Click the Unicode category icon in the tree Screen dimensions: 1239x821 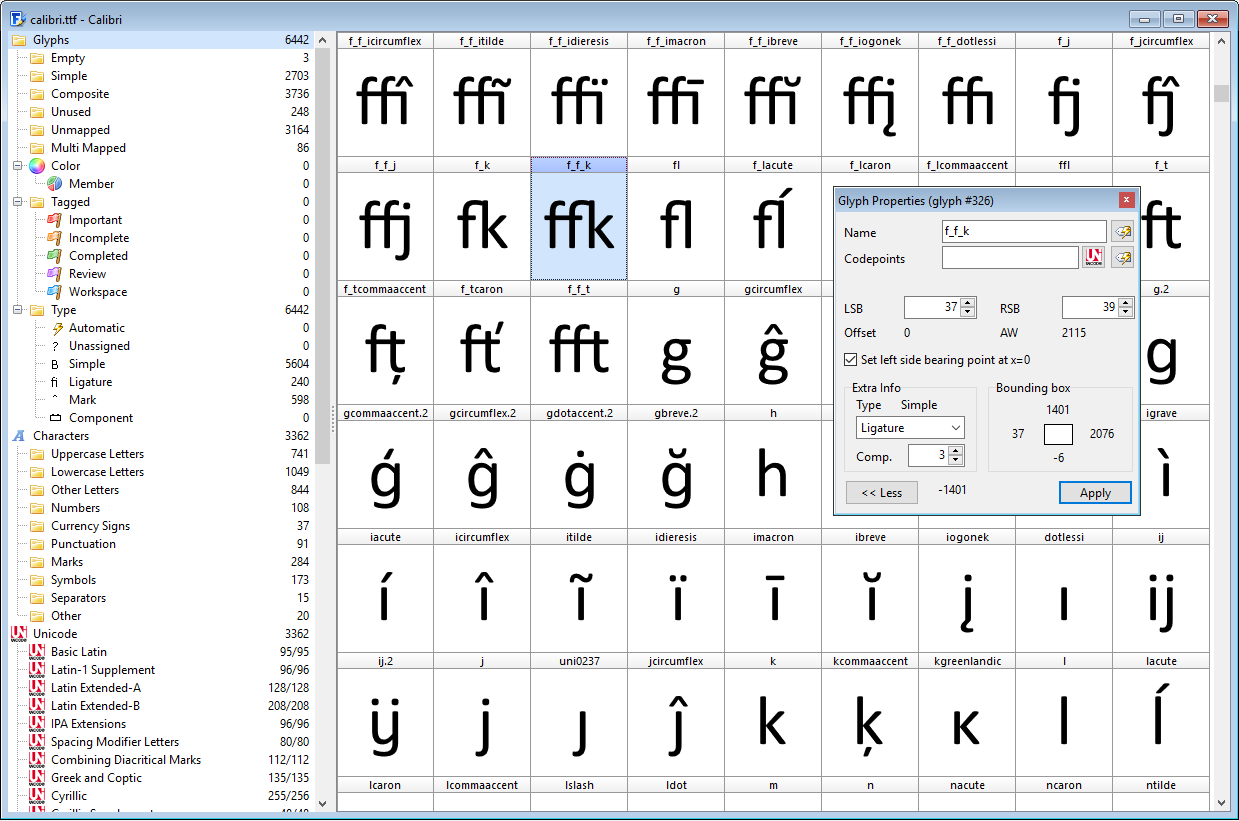coord(18,634)
